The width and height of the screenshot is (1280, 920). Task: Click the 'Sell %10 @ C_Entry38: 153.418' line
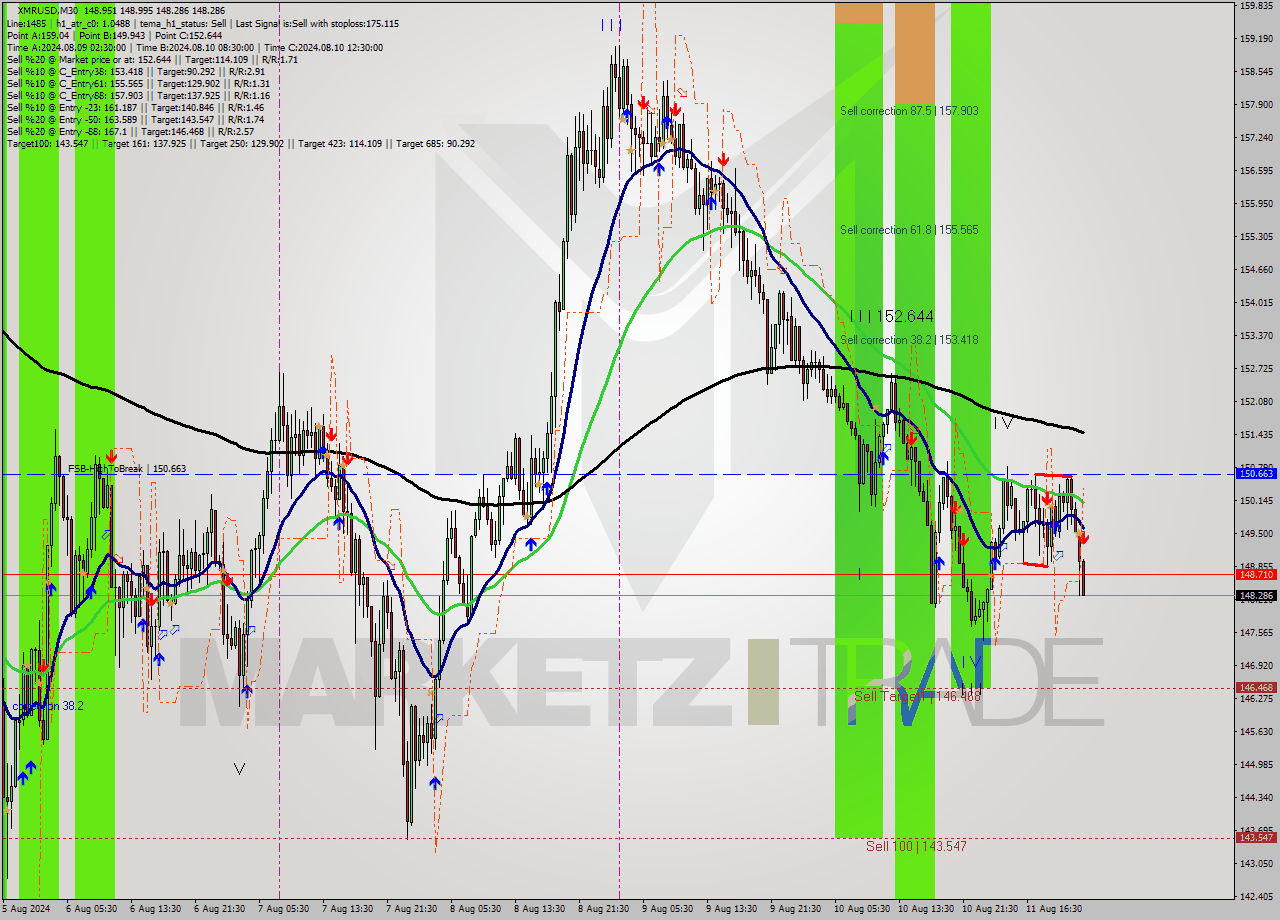coord(135,71)
